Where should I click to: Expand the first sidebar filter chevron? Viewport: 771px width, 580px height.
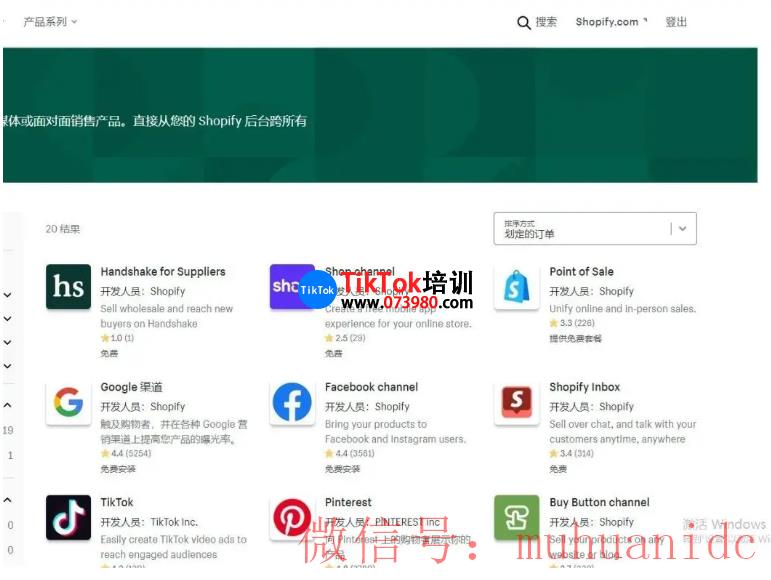pyautogui.click(x=7, y=295)
